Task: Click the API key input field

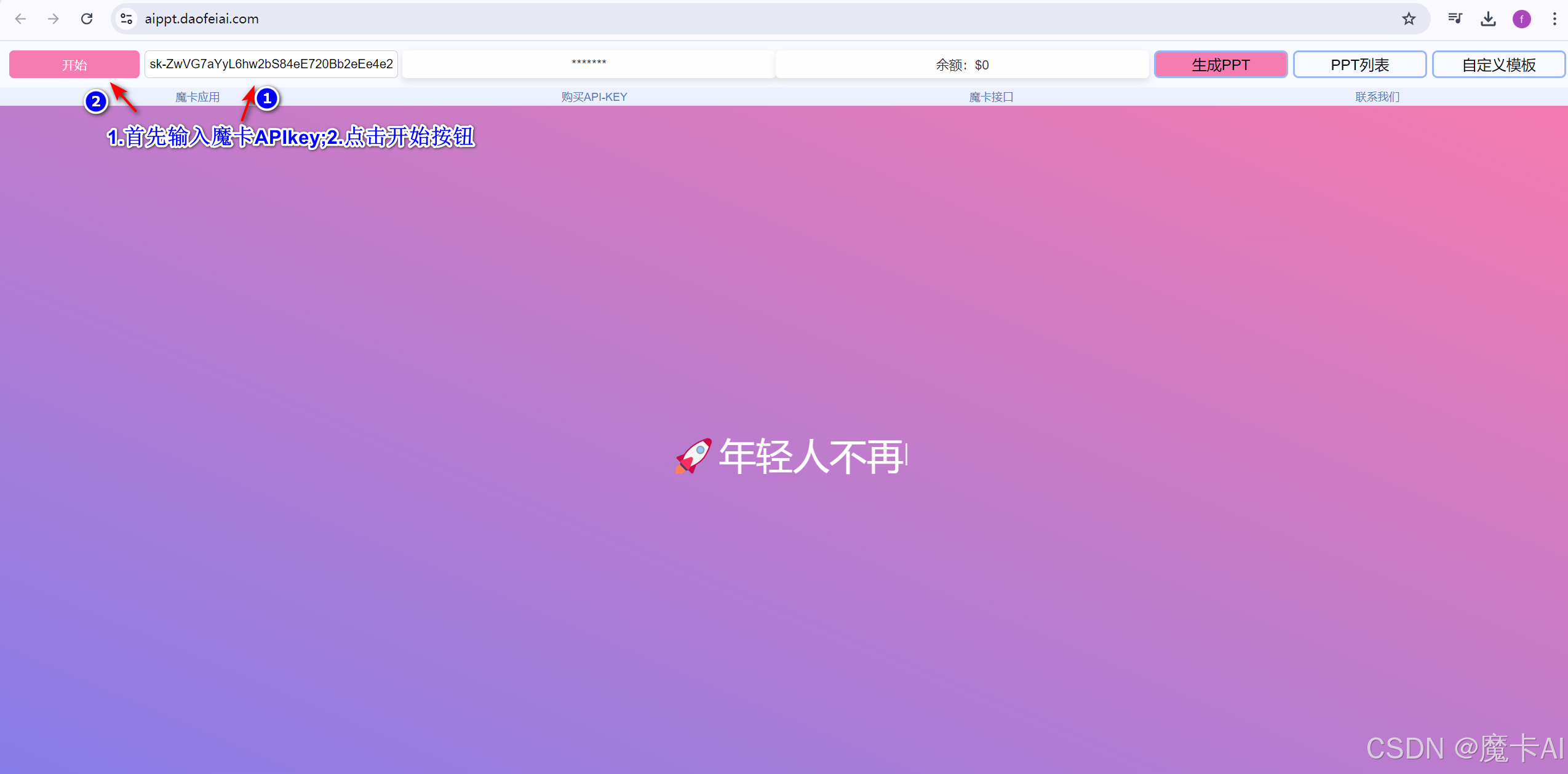Action: (x=271, y=65)
